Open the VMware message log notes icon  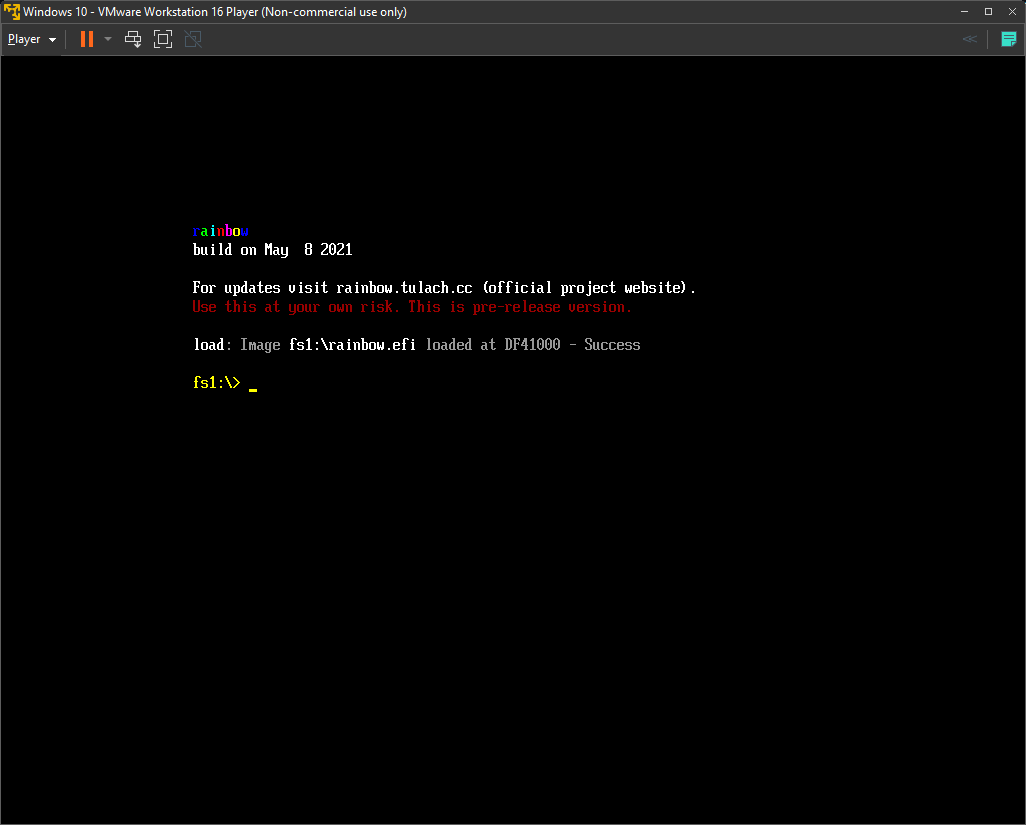(x=1008, y=39)
